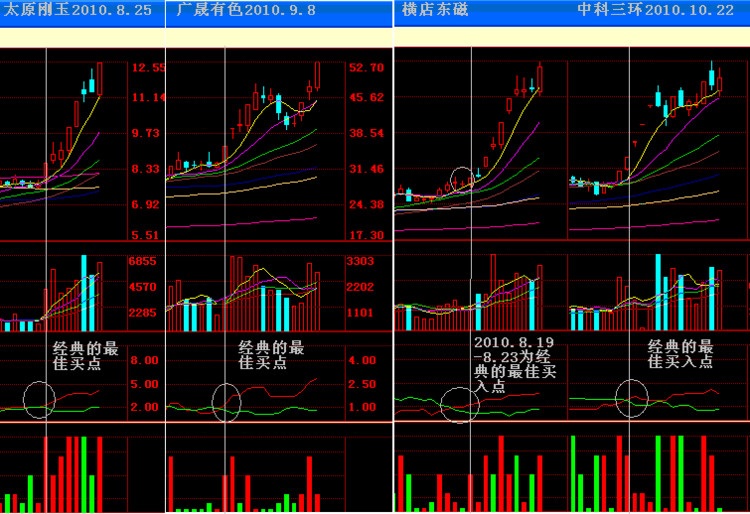Click the 横店东磁 chart title

pyautogui.click(x=435, y=10)
